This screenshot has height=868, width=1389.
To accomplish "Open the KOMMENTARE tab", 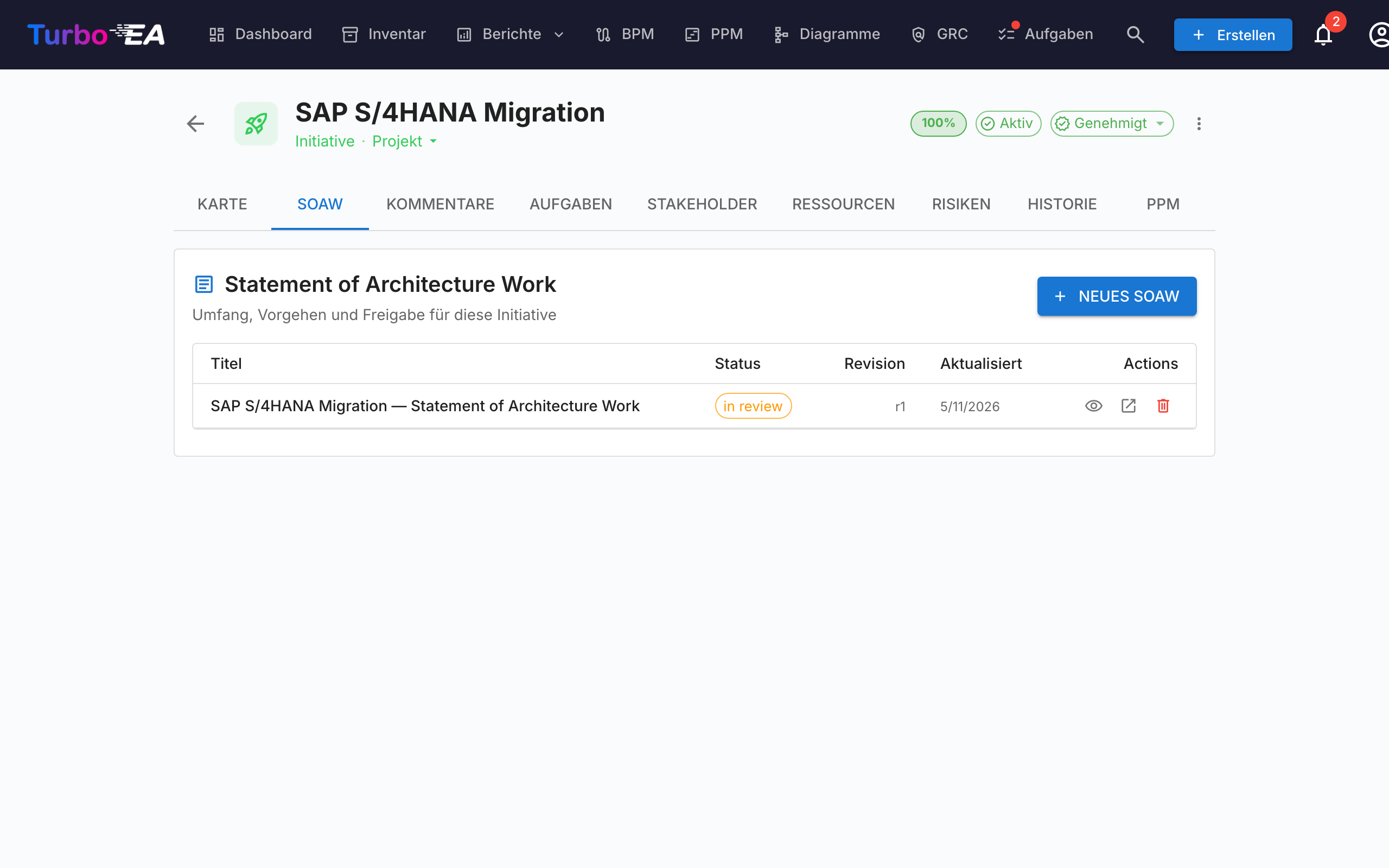I will pos(440,205).
